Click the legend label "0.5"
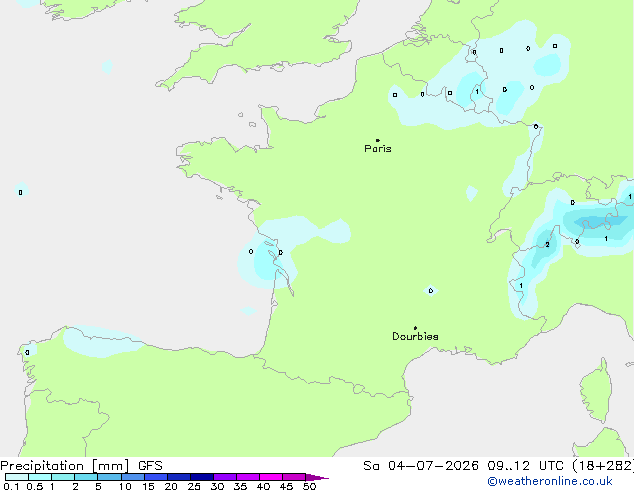This screenshot has height=490, width=634. click(35, 486)
